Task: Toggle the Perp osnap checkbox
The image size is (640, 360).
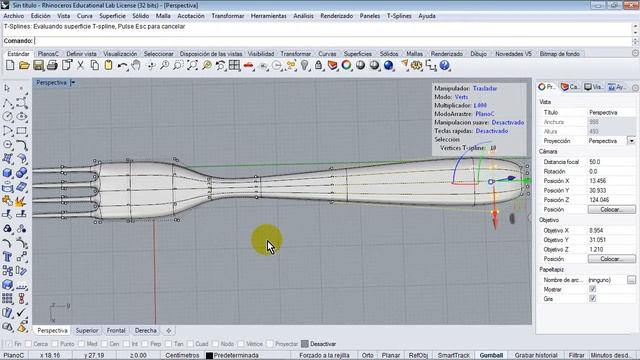Action: pos(145,344)
